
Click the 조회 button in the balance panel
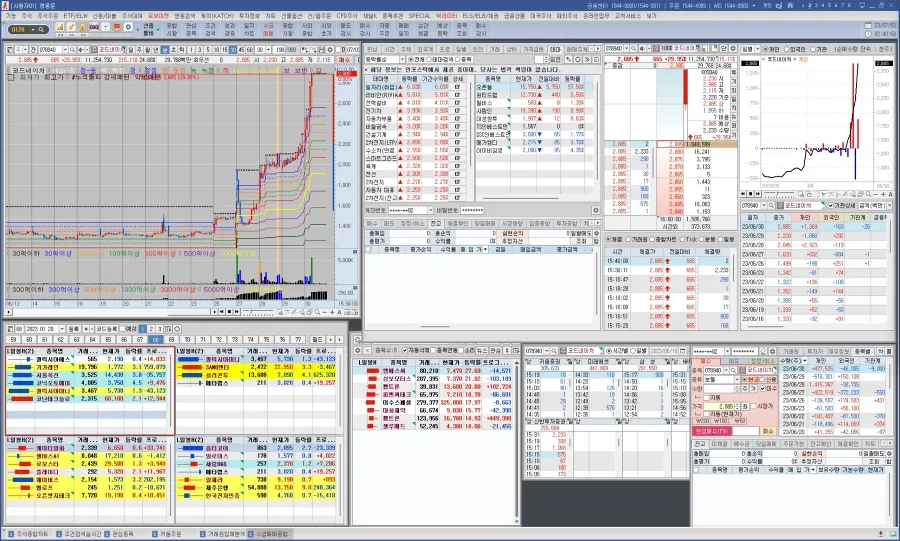(x=581, y=242)
